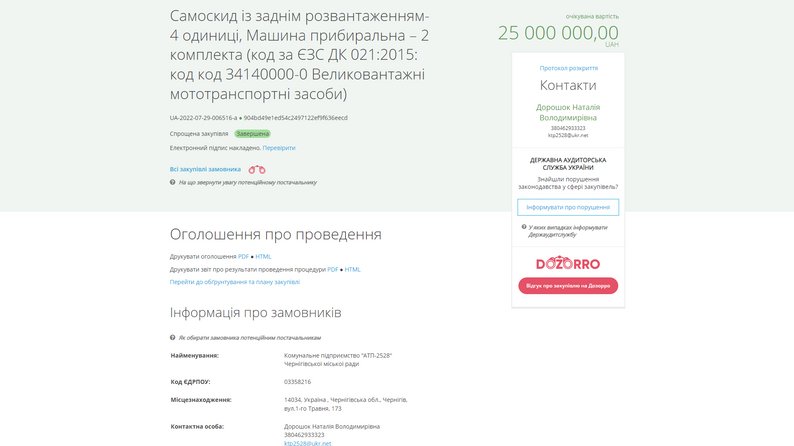This screenshot has width=794, height=446.
Task: Open the 'Протокол розкриття' link
Action: 568,68
